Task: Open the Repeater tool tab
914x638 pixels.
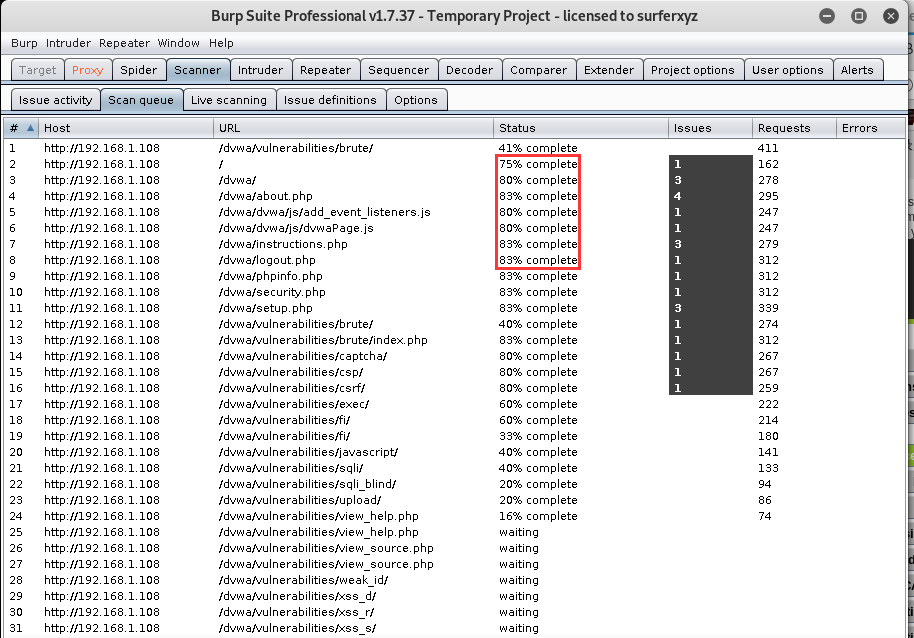Action: 325,70
